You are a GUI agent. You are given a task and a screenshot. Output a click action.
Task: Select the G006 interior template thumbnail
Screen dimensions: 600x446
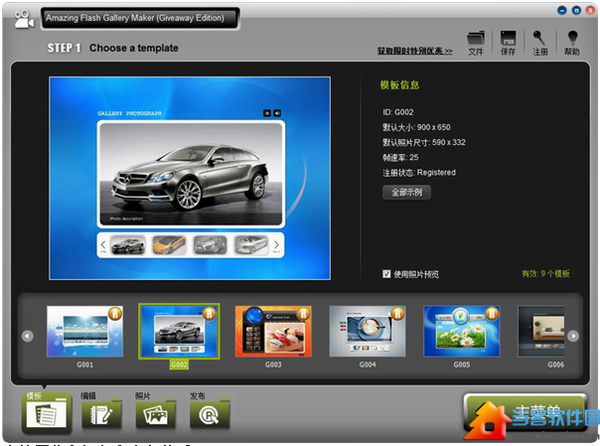pos(541,331)
